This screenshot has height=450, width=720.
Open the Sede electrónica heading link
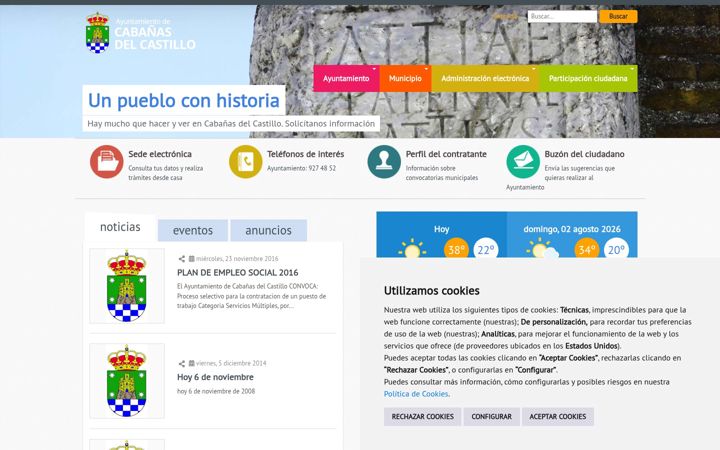click(160, 154)
